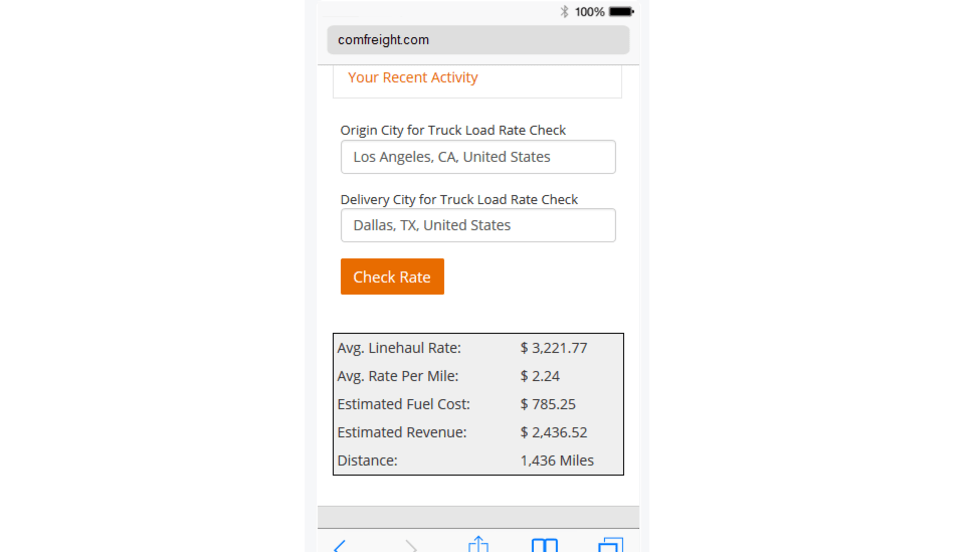Click the $ 3,221.77 linehaul value
Image resolution: width=980 pixels, height=552 pixels.
553,348
